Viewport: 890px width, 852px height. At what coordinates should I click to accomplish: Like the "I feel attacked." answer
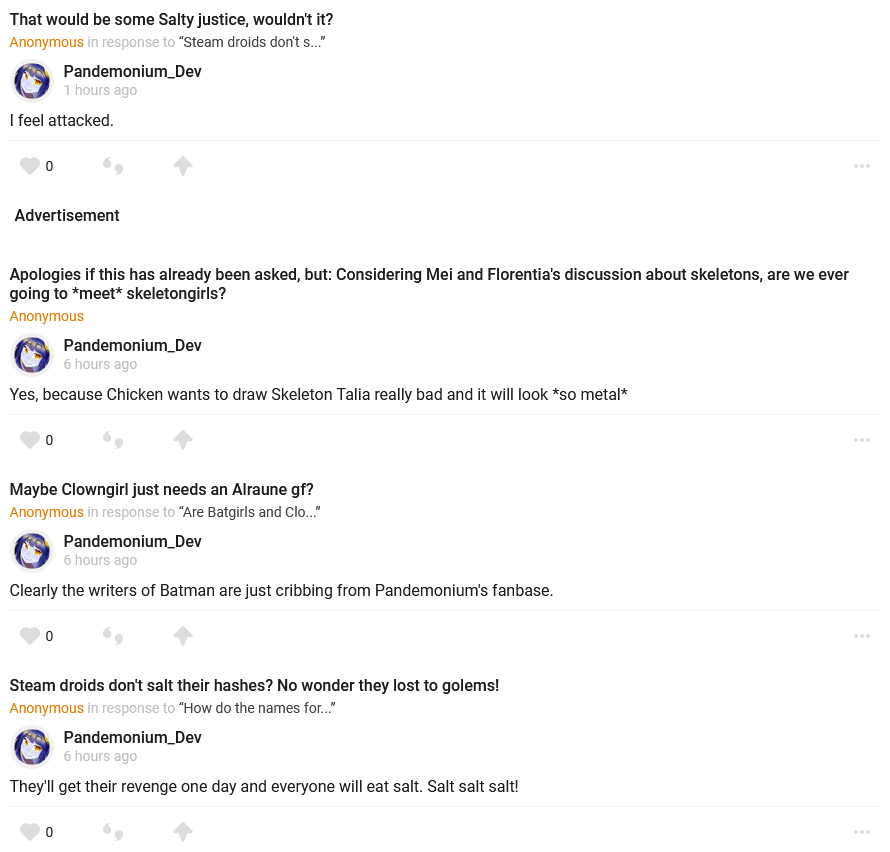pos(30,166)
